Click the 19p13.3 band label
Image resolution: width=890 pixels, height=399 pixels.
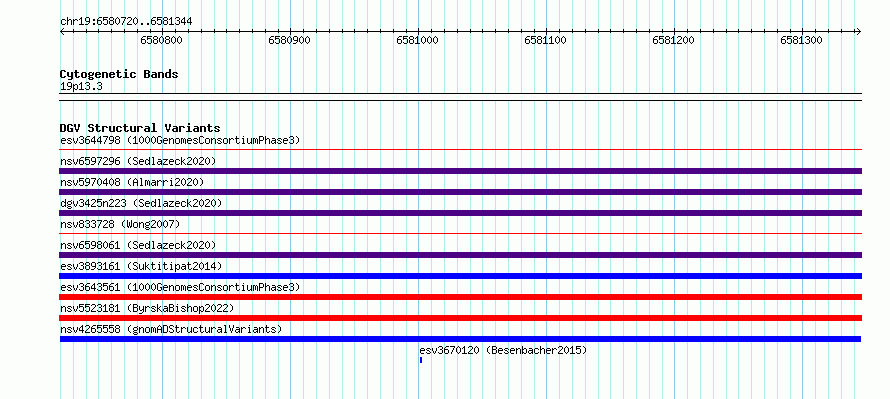(81, 87)
